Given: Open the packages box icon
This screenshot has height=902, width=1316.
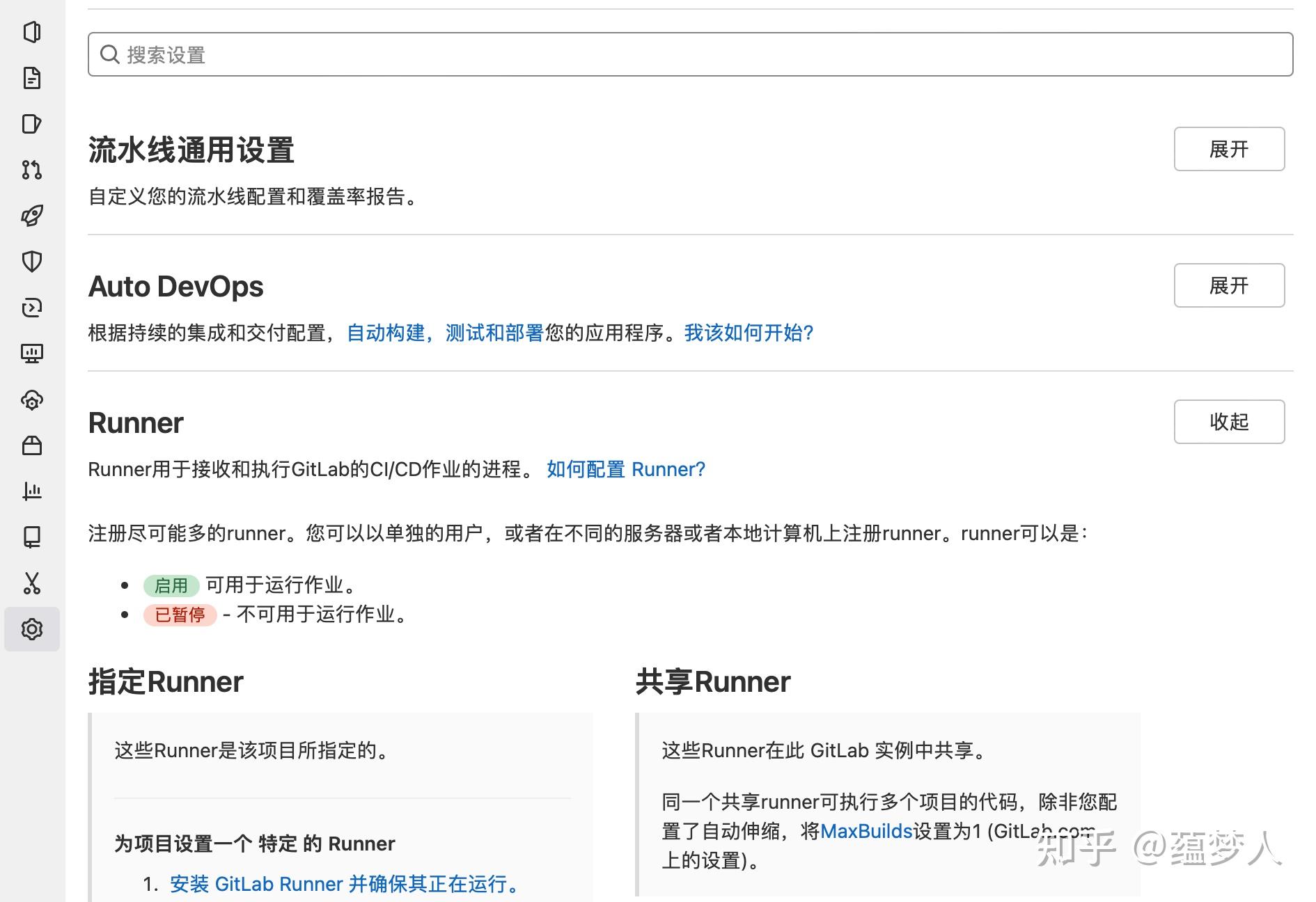Looking at the screenshot, I should [x=32, y=446].
